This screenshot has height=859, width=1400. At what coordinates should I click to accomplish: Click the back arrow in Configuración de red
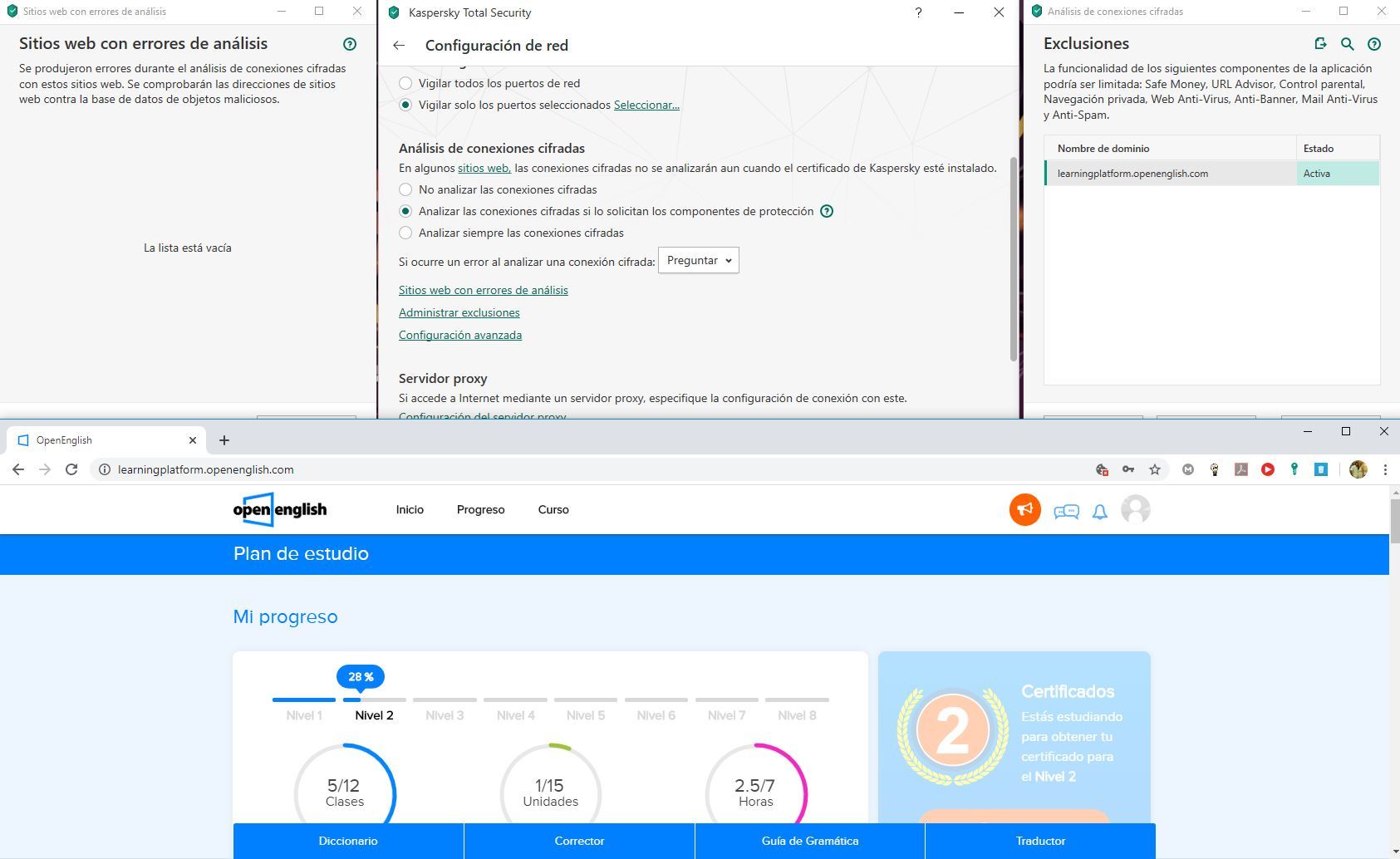(400, 46)
